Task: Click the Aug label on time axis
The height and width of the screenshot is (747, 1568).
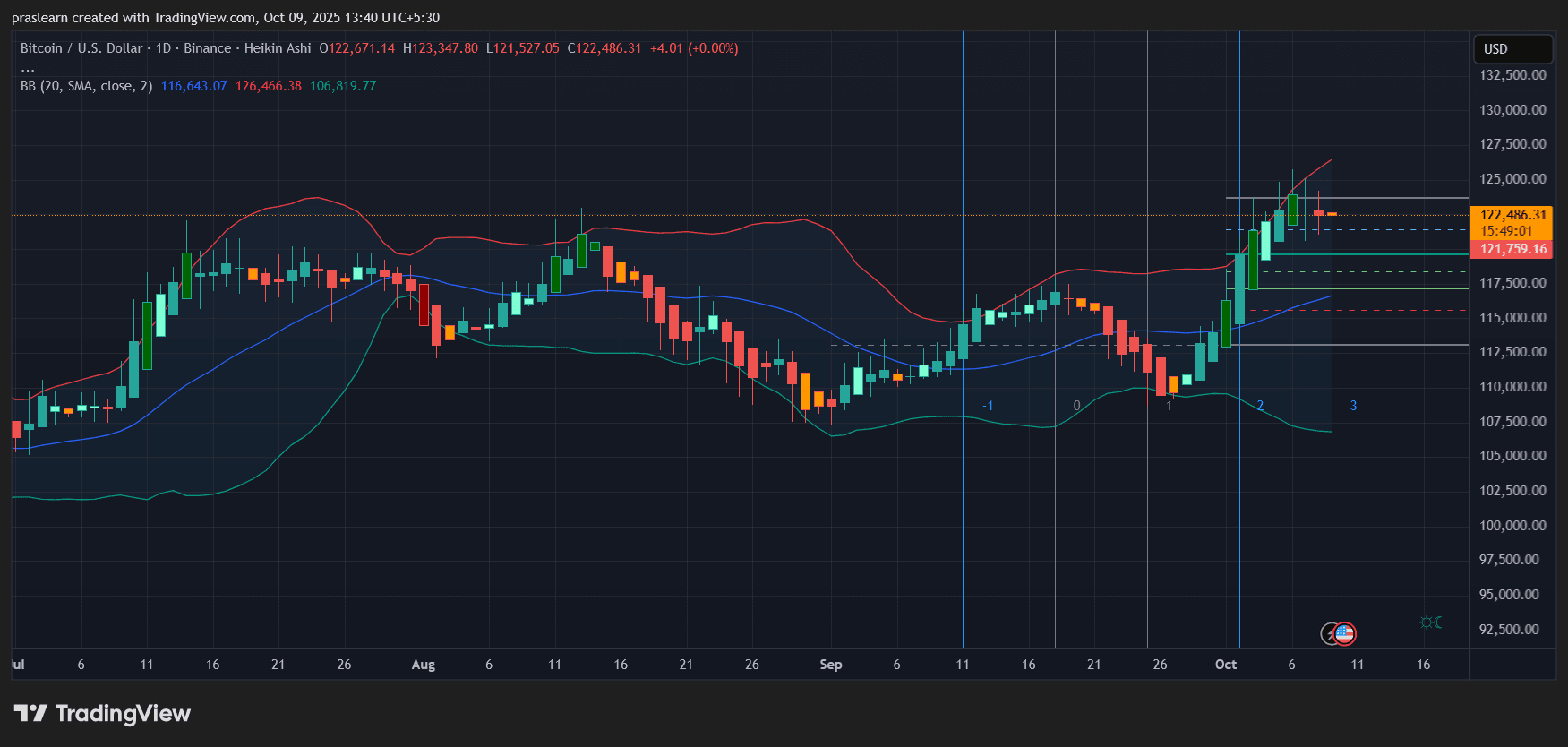Action: tap(423, 665)
